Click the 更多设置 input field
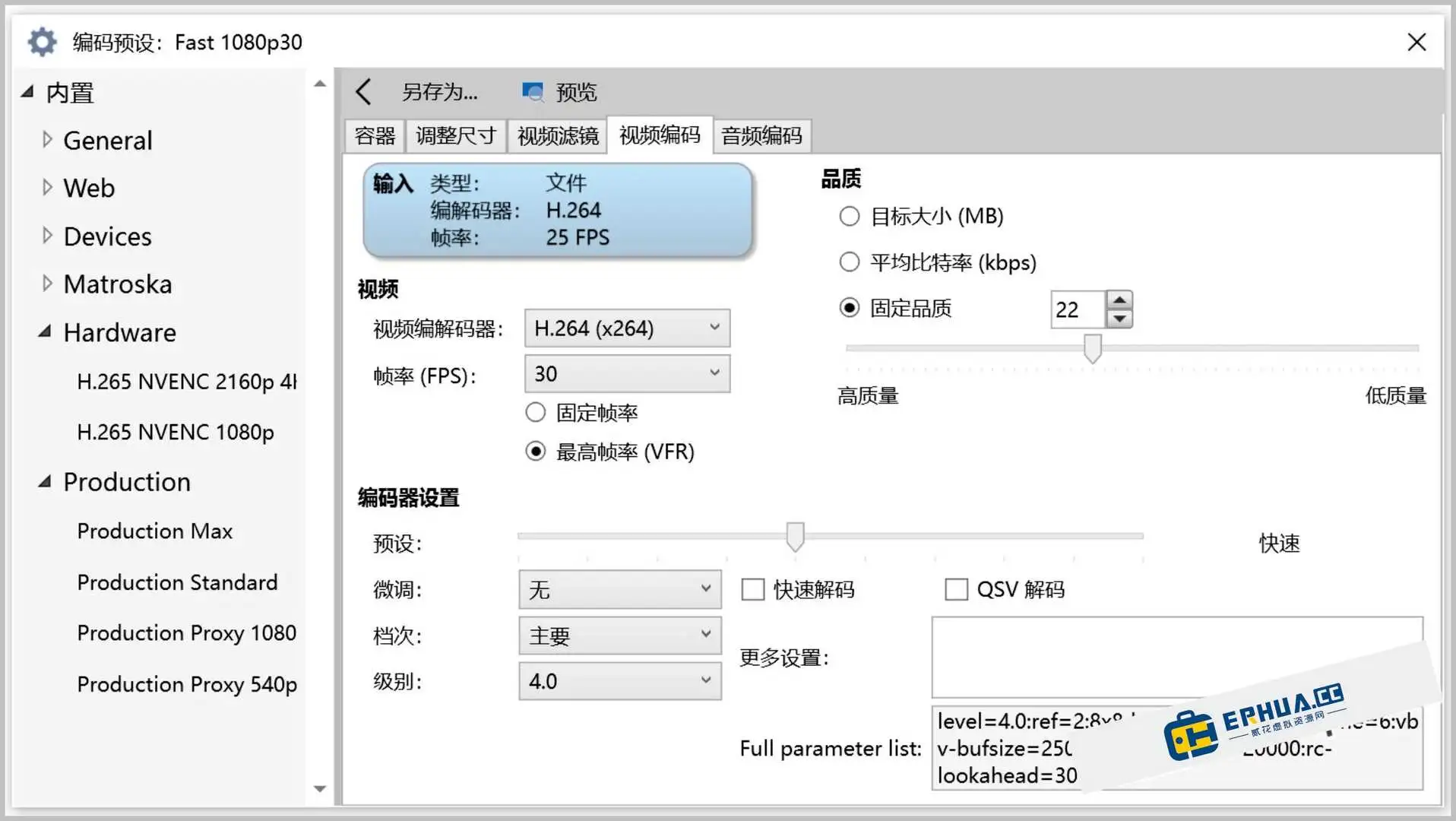The height and width of the screenshot is (821, 1456). click(1177, 656)
